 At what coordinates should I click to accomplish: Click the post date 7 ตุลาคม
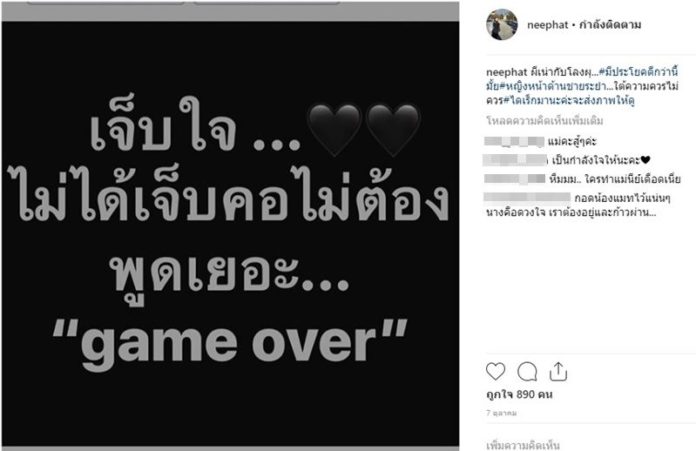[x=502, y=413]
